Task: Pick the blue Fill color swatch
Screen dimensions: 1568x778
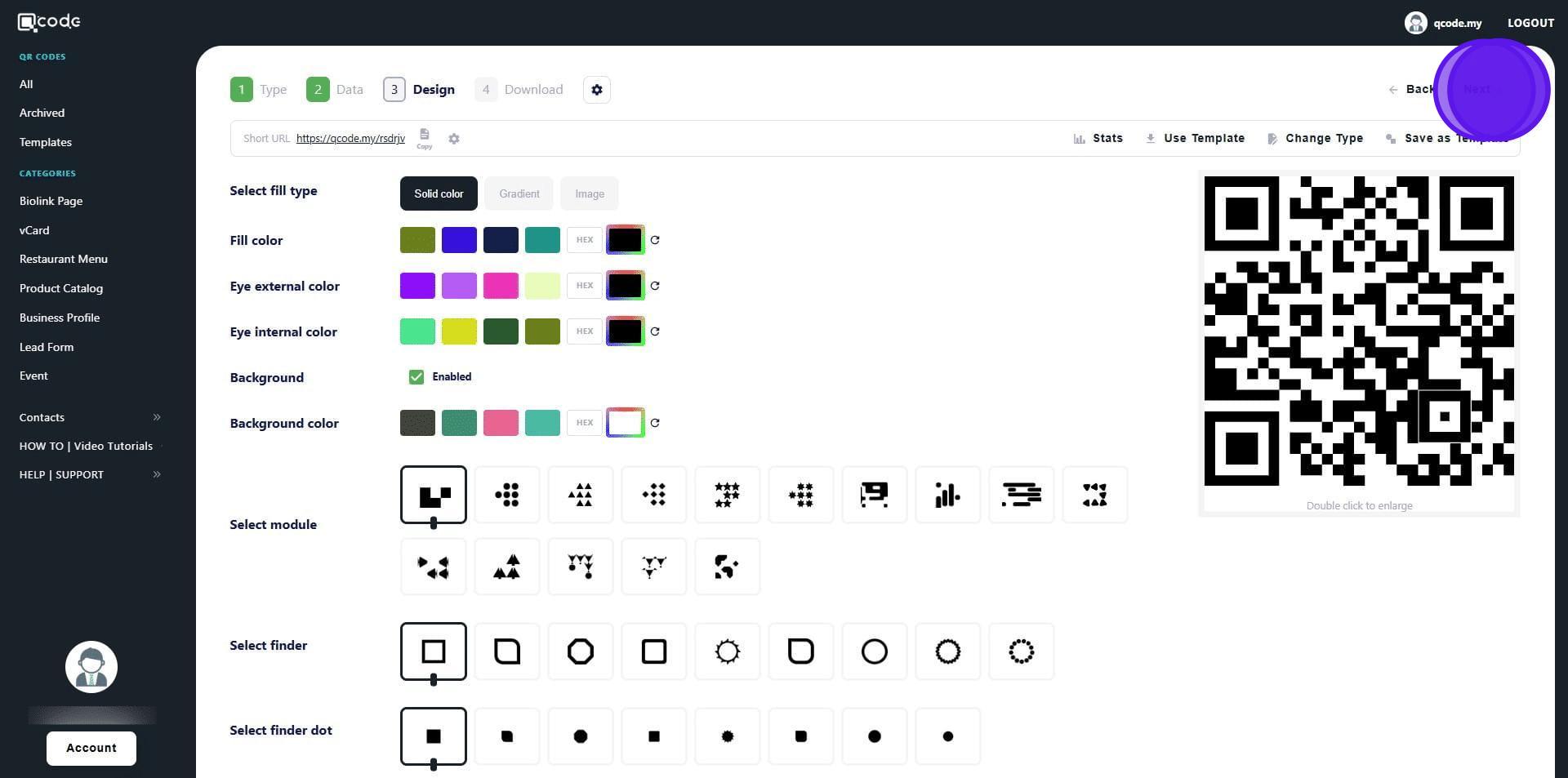Action: click(x=459, y=240)
